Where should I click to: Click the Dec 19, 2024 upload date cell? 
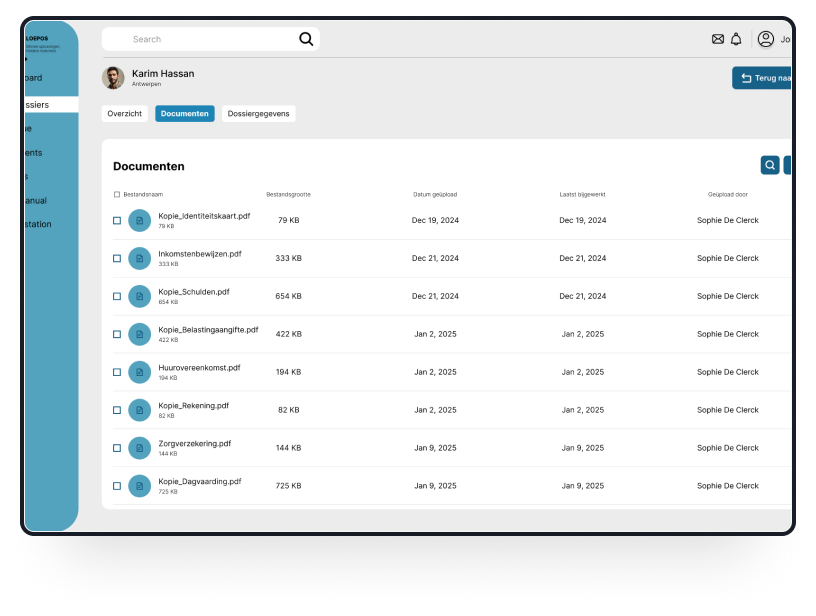[435, 220]
